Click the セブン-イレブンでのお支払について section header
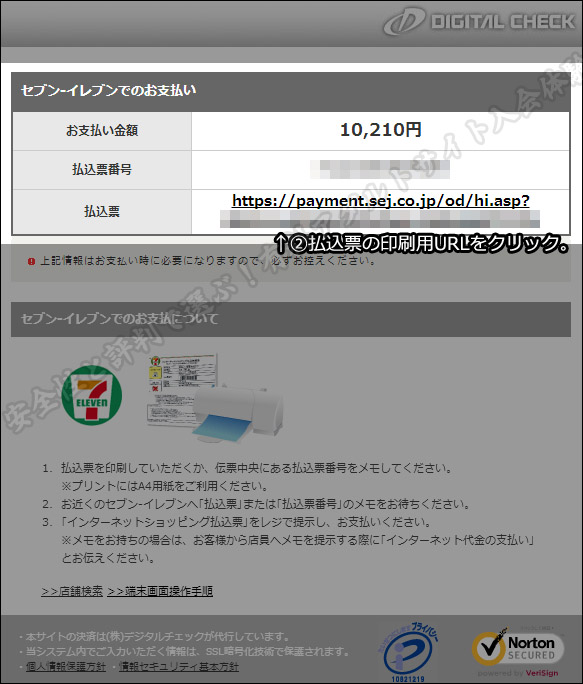This screenshot has height=684, width=583. coord(291,319)
